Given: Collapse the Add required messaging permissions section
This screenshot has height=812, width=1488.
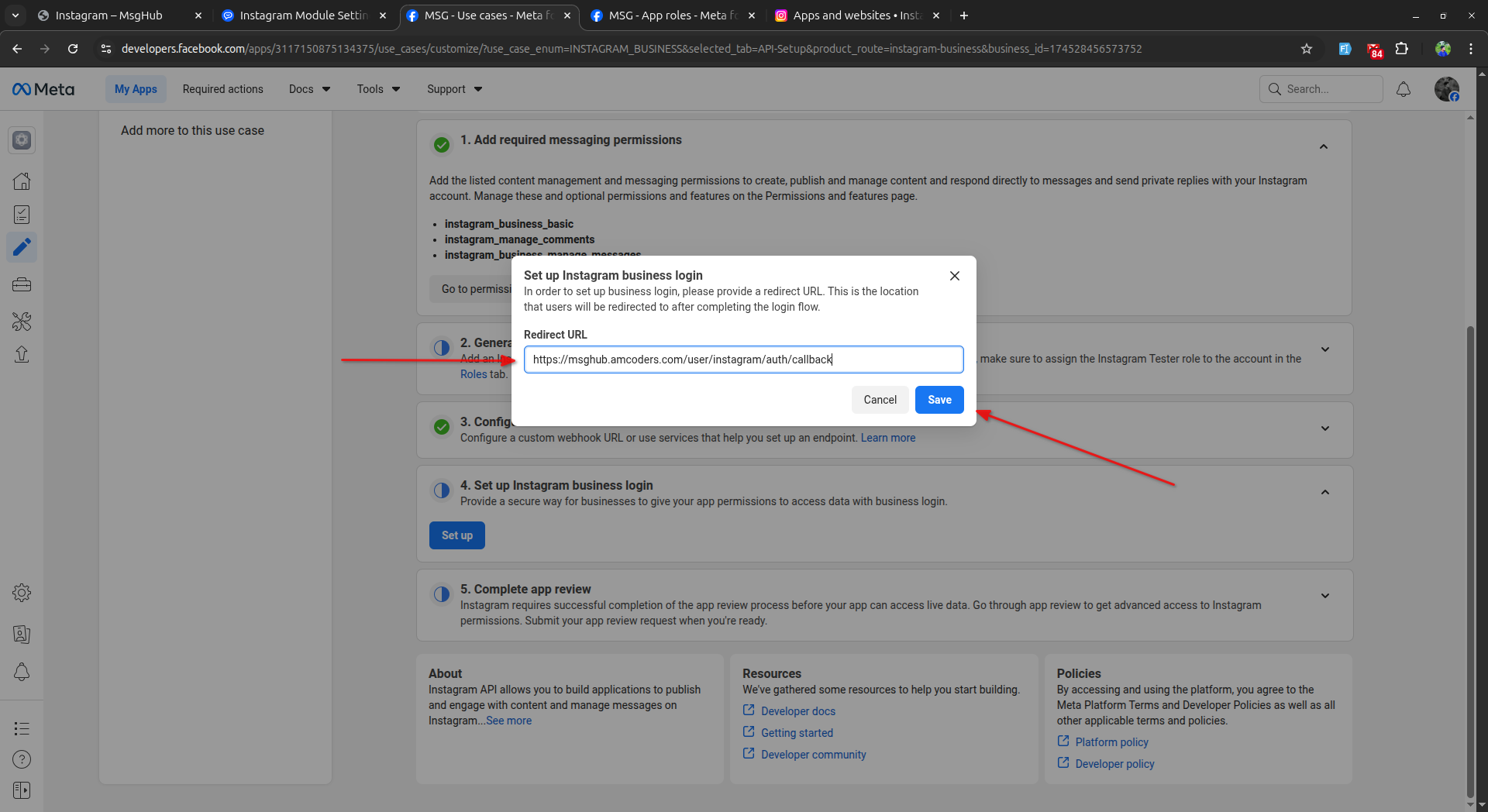Looking at the screenshot, I should pos(1324,146).
